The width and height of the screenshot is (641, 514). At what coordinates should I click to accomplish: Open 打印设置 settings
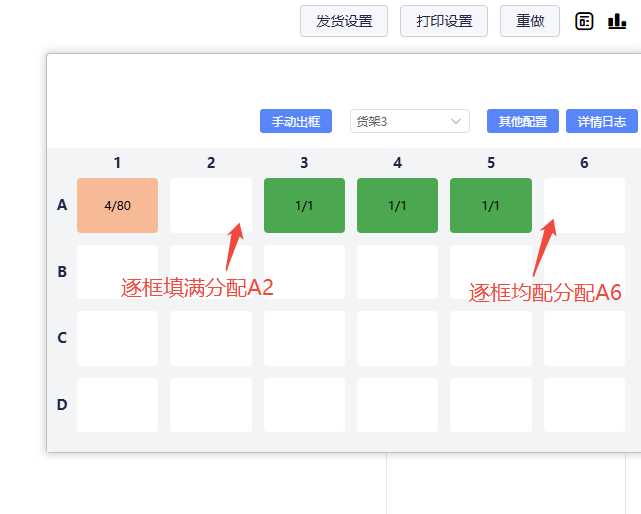444,21
